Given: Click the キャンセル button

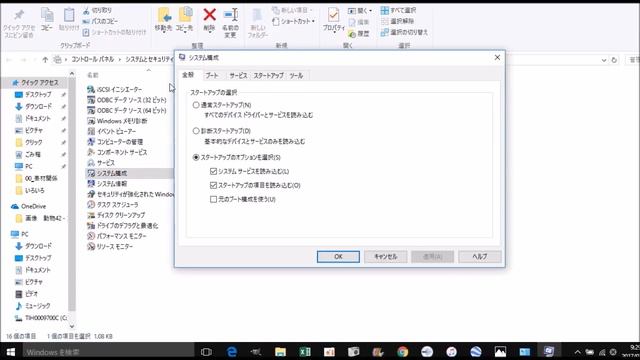Looking at the screenshot, I should [x=386, y=257].
